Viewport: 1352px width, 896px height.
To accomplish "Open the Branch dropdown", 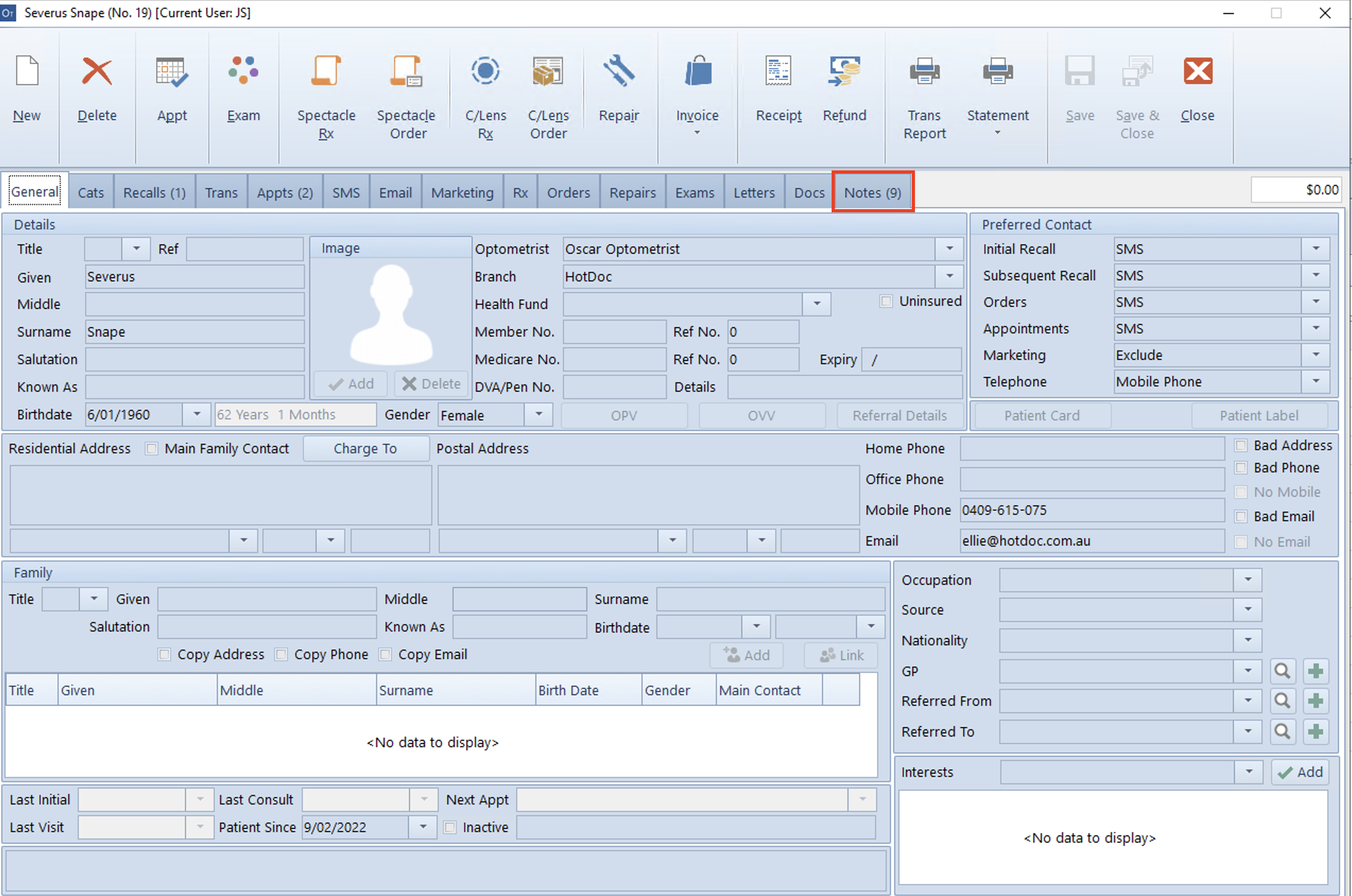I will click(x=949, y=276).
